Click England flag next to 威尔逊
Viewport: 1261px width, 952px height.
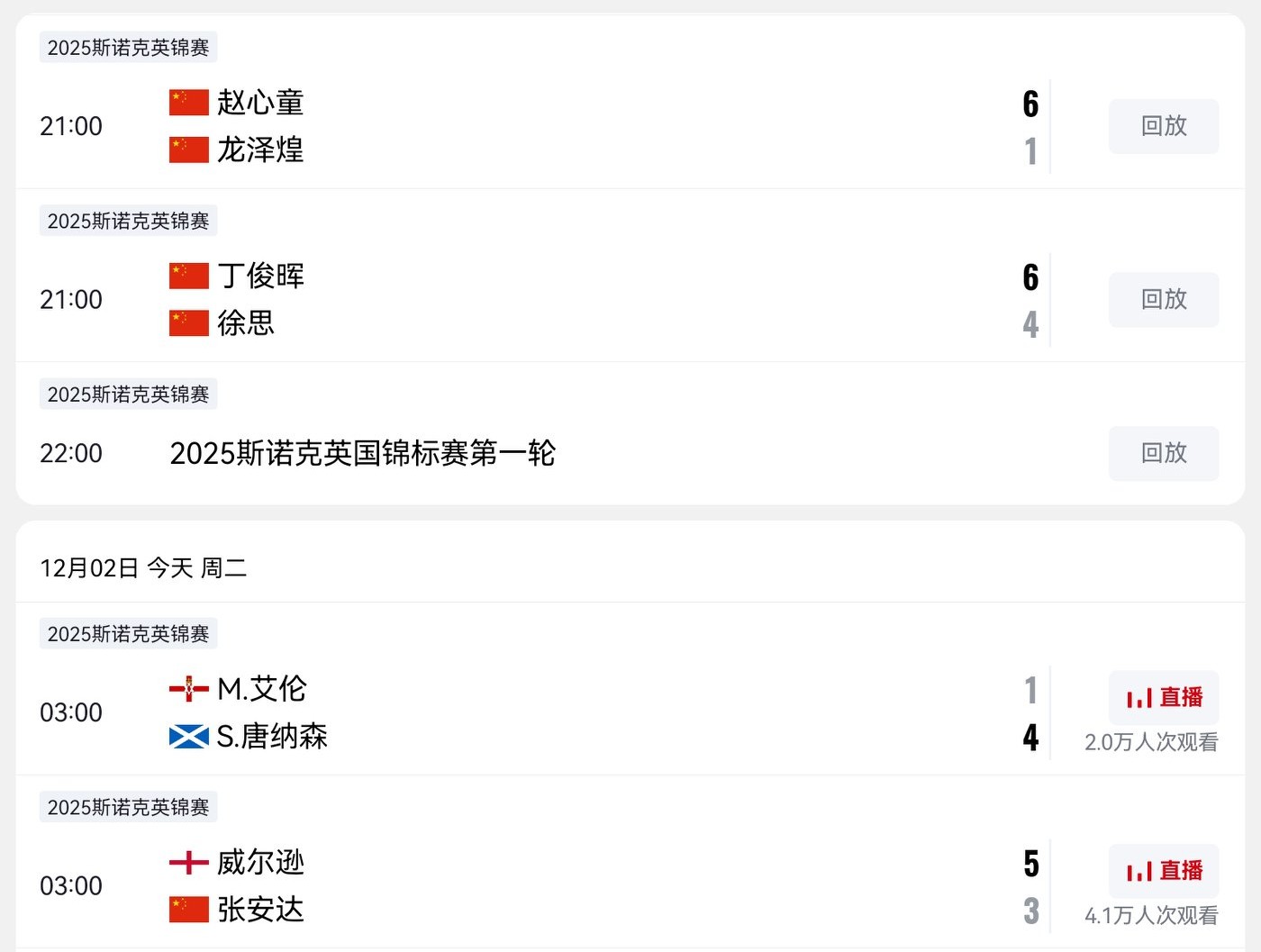(x=188, y=863)
